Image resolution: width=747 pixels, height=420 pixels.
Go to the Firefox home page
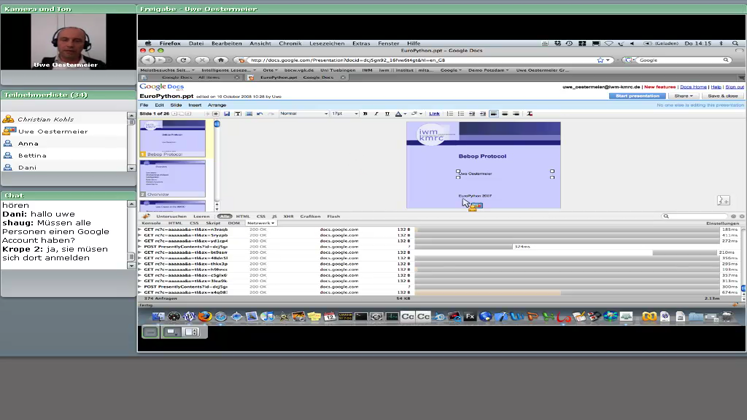click(x=221, y=60)
